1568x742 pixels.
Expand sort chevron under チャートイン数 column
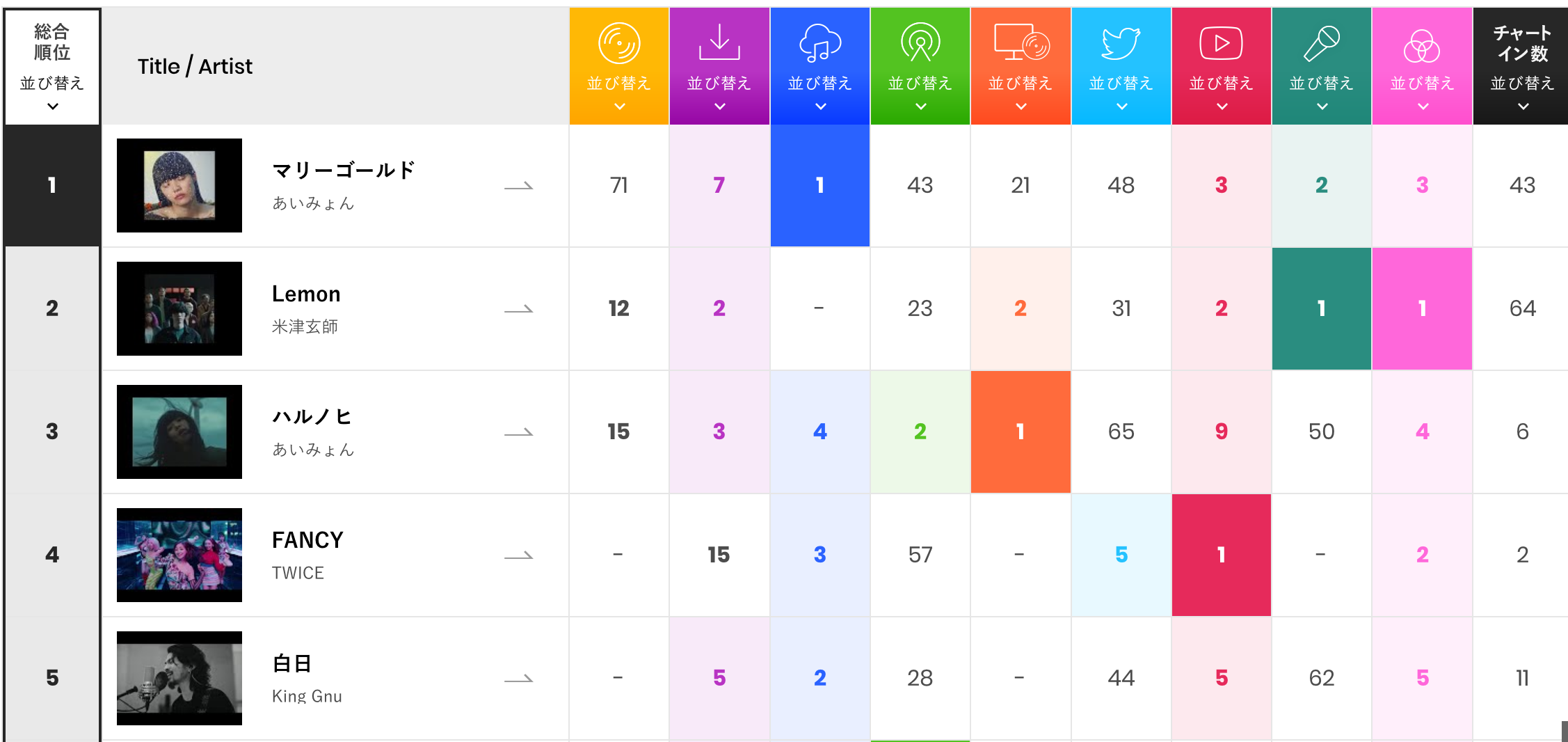click(1523, 106)
